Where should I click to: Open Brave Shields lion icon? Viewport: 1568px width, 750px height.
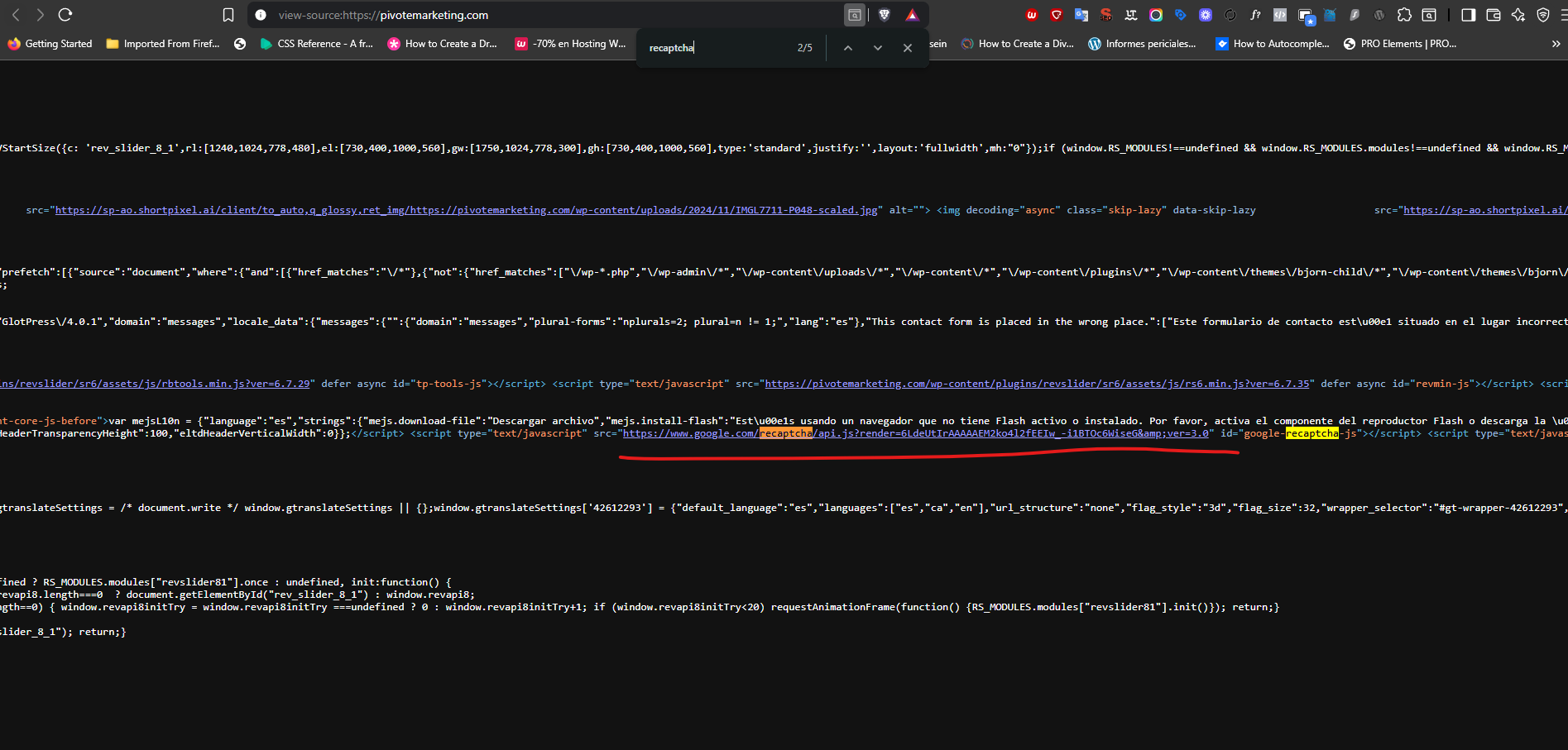(884, 15)
